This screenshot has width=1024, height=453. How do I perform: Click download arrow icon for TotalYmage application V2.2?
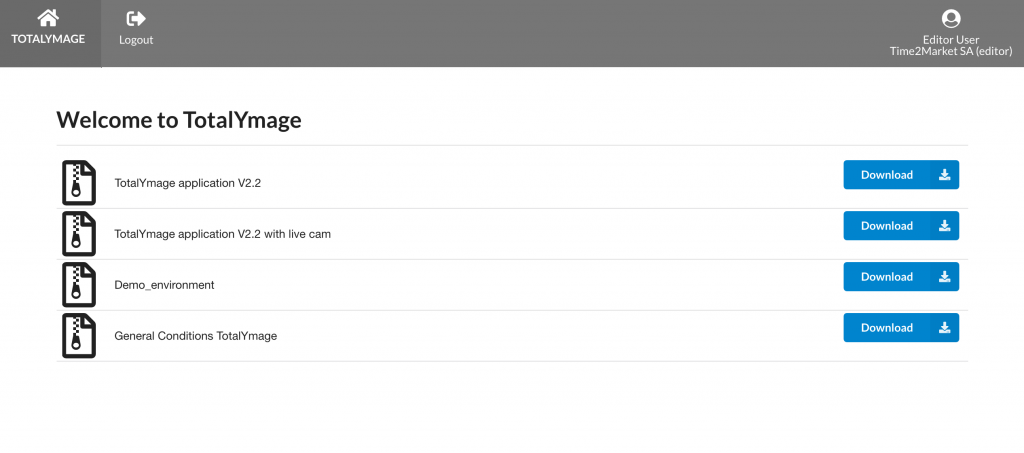pyautogui.click(x=944, y=175)
